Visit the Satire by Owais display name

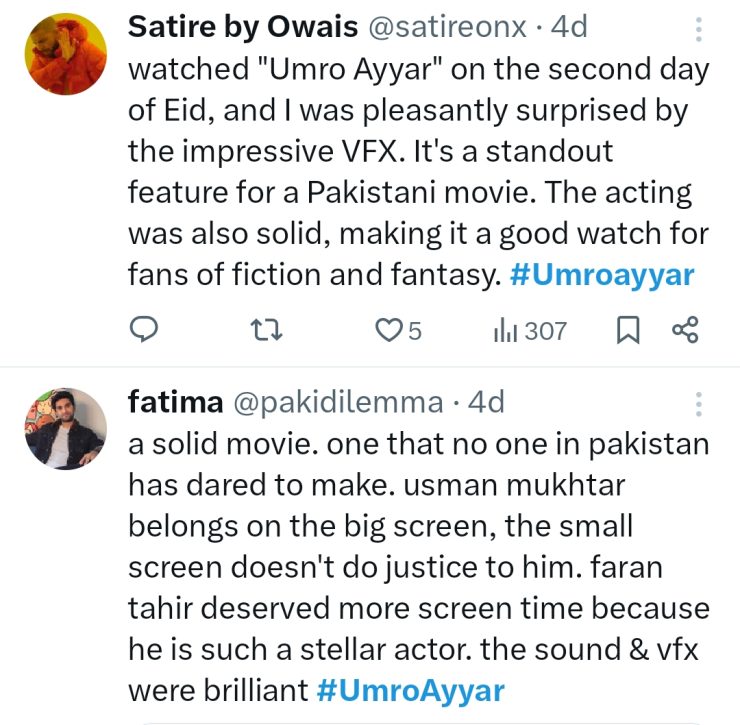[x=243, y=28]
